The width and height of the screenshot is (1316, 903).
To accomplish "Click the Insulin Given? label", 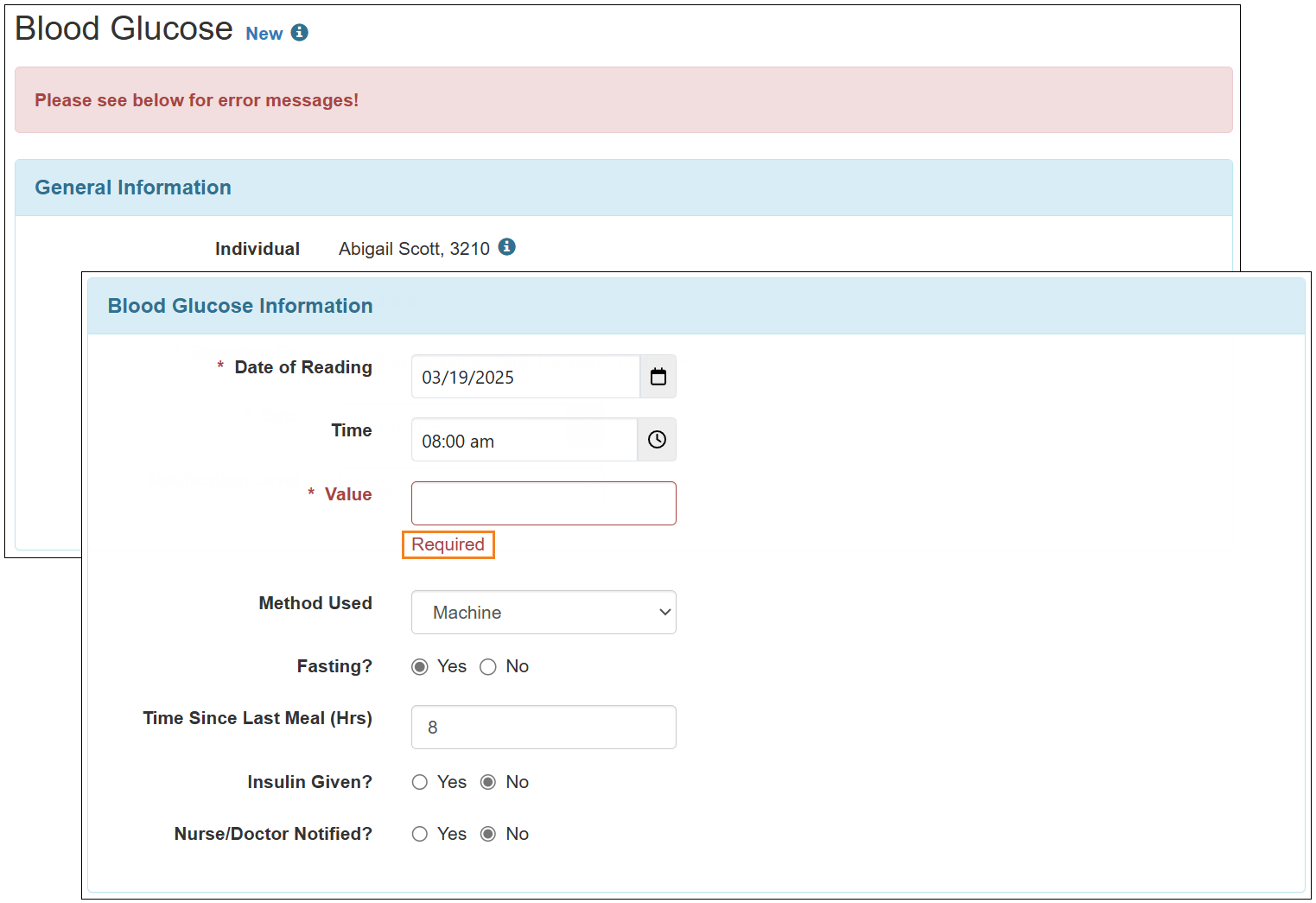I will point(309,782).
